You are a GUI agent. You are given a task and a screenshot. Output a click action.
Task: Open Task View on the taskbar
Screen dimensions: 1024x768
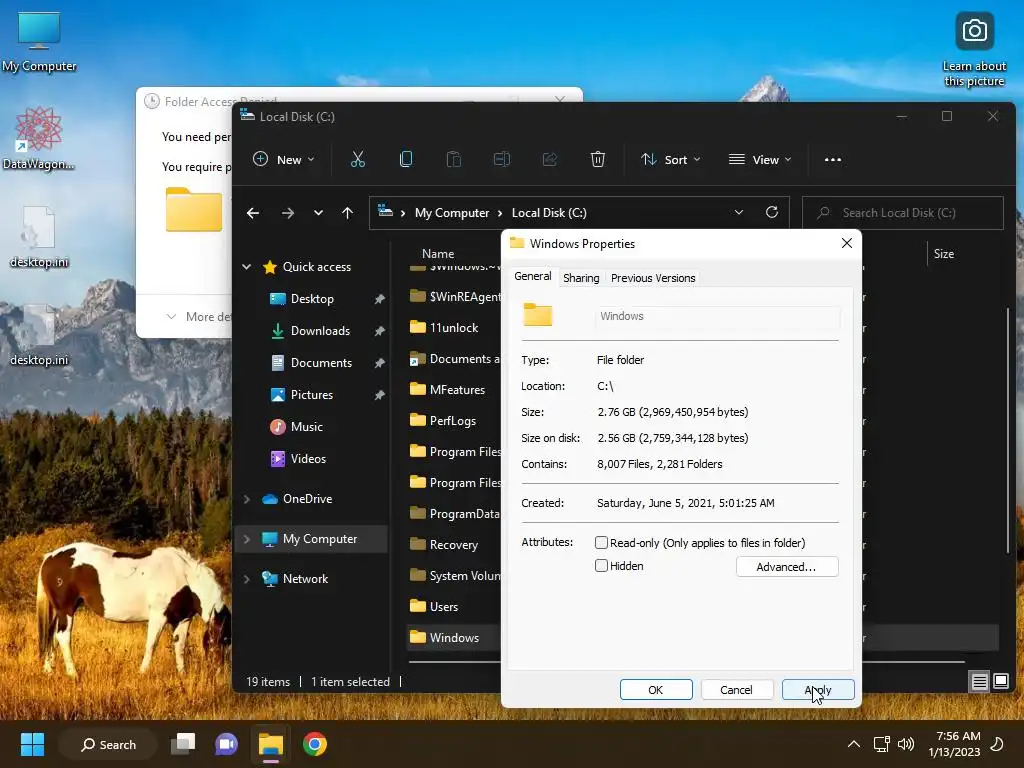(x=183, y=744)
